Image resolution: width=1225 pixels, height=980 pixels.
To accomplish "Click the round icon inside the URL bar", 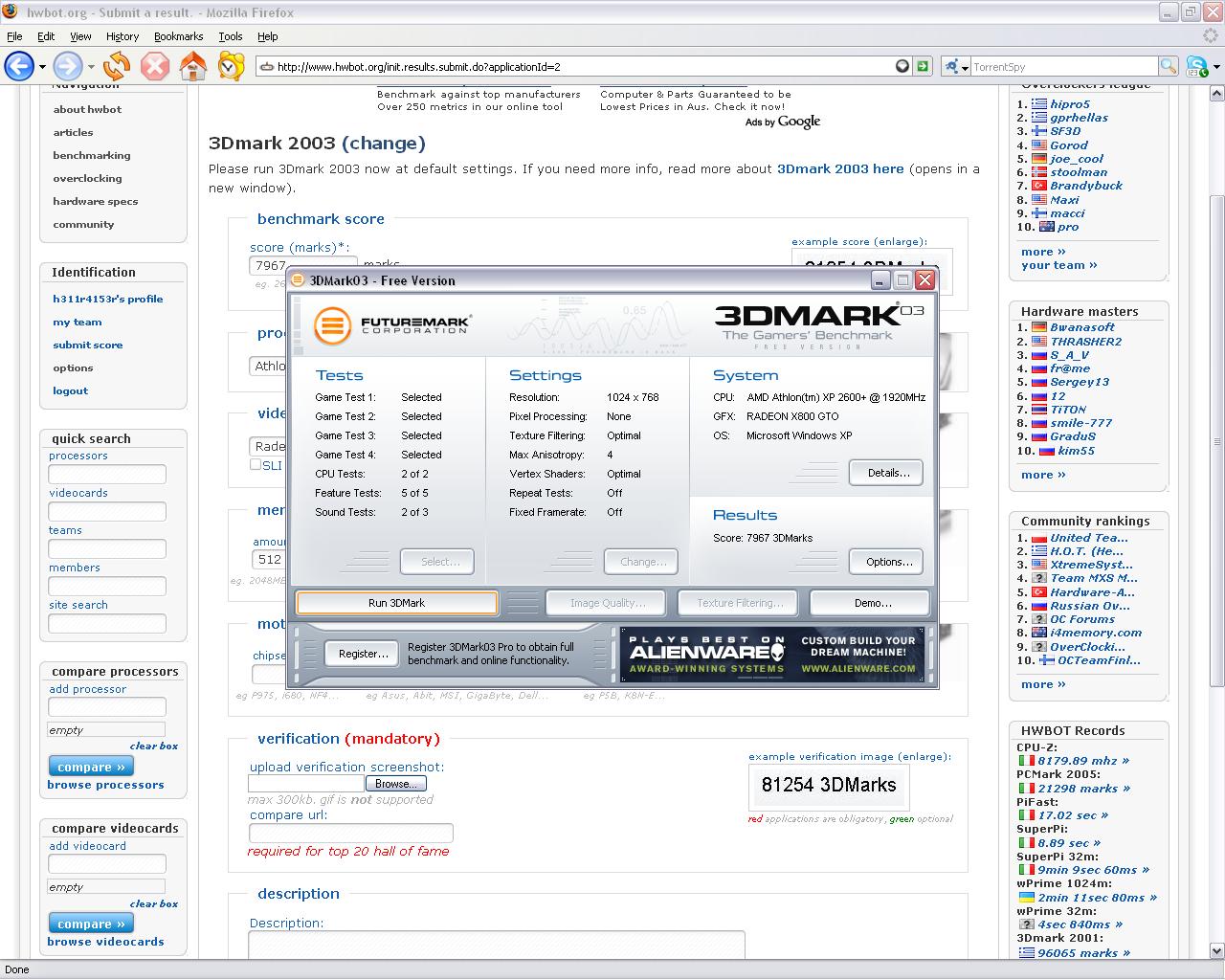I will (x=902, y=66).
